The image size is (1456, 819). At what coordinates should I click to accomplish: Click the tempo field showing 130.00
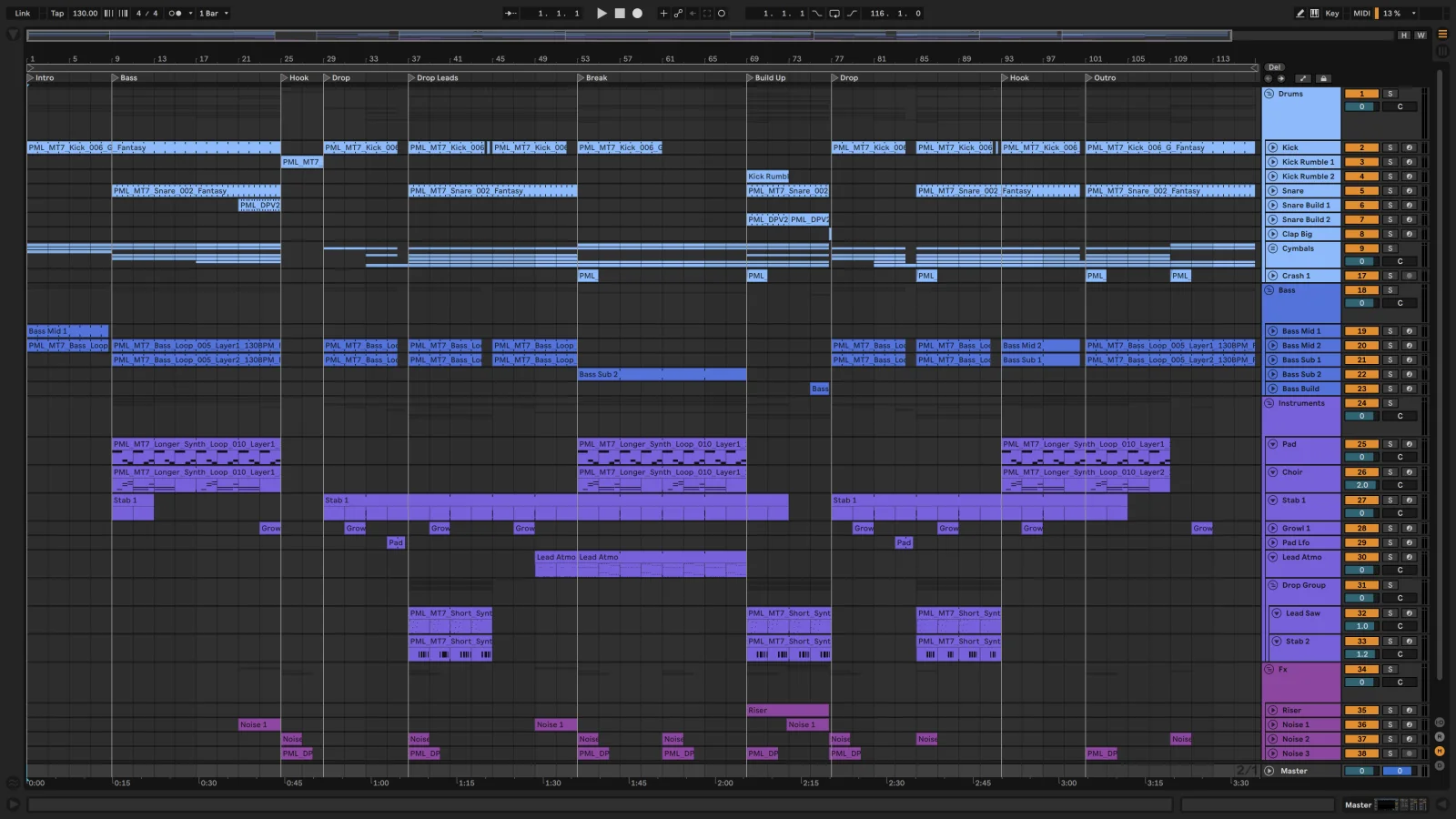click(x=85, y=14)
